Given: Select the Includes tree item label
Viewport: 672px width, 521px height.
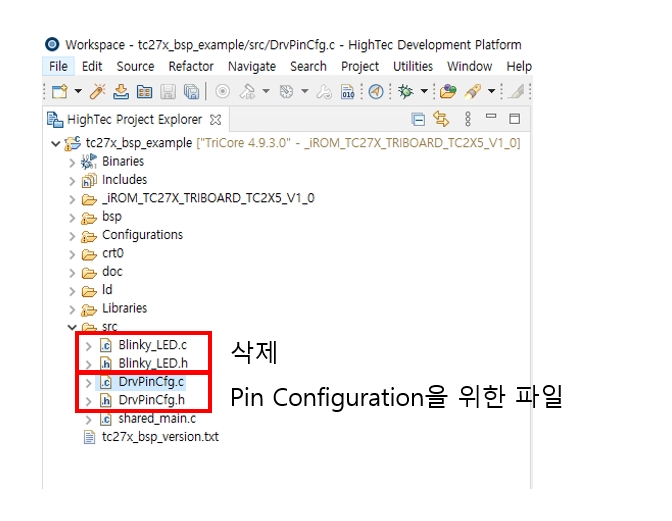Looking at the screenshot, I should pyautogui.click(x=124, y=180).
